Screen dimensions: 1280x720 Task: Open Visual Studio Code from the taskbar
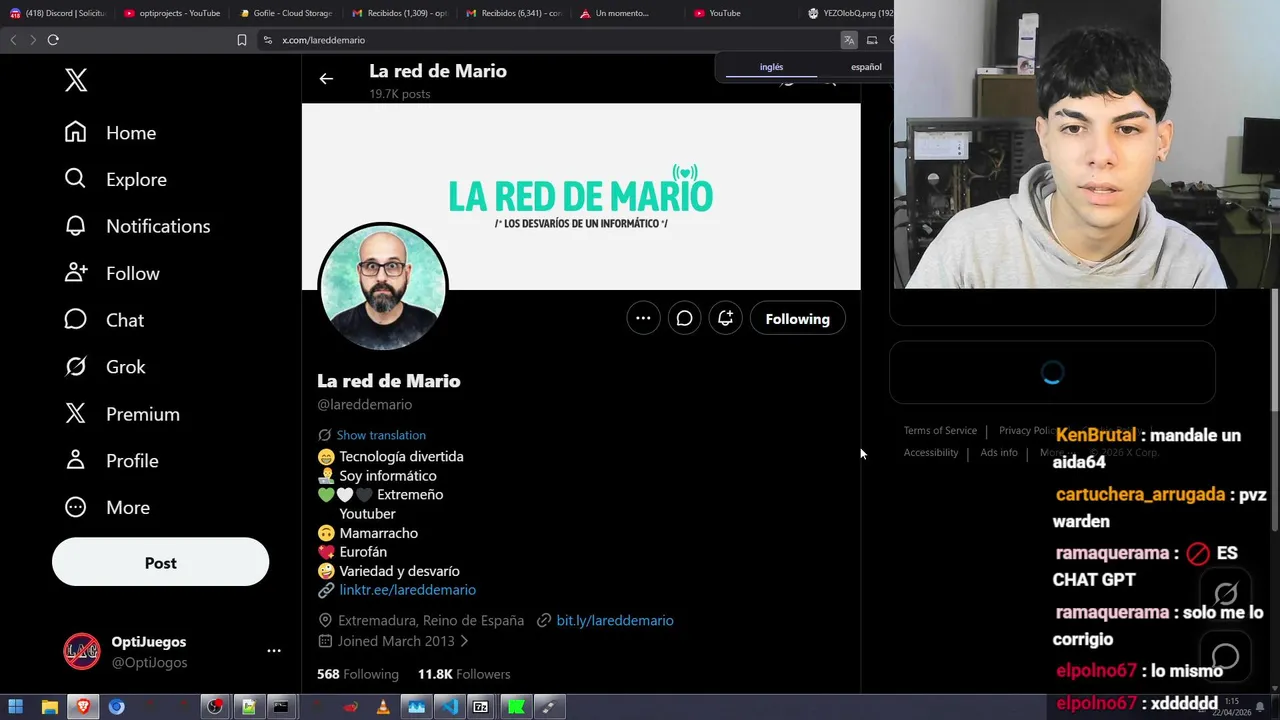tap(449, 707)
